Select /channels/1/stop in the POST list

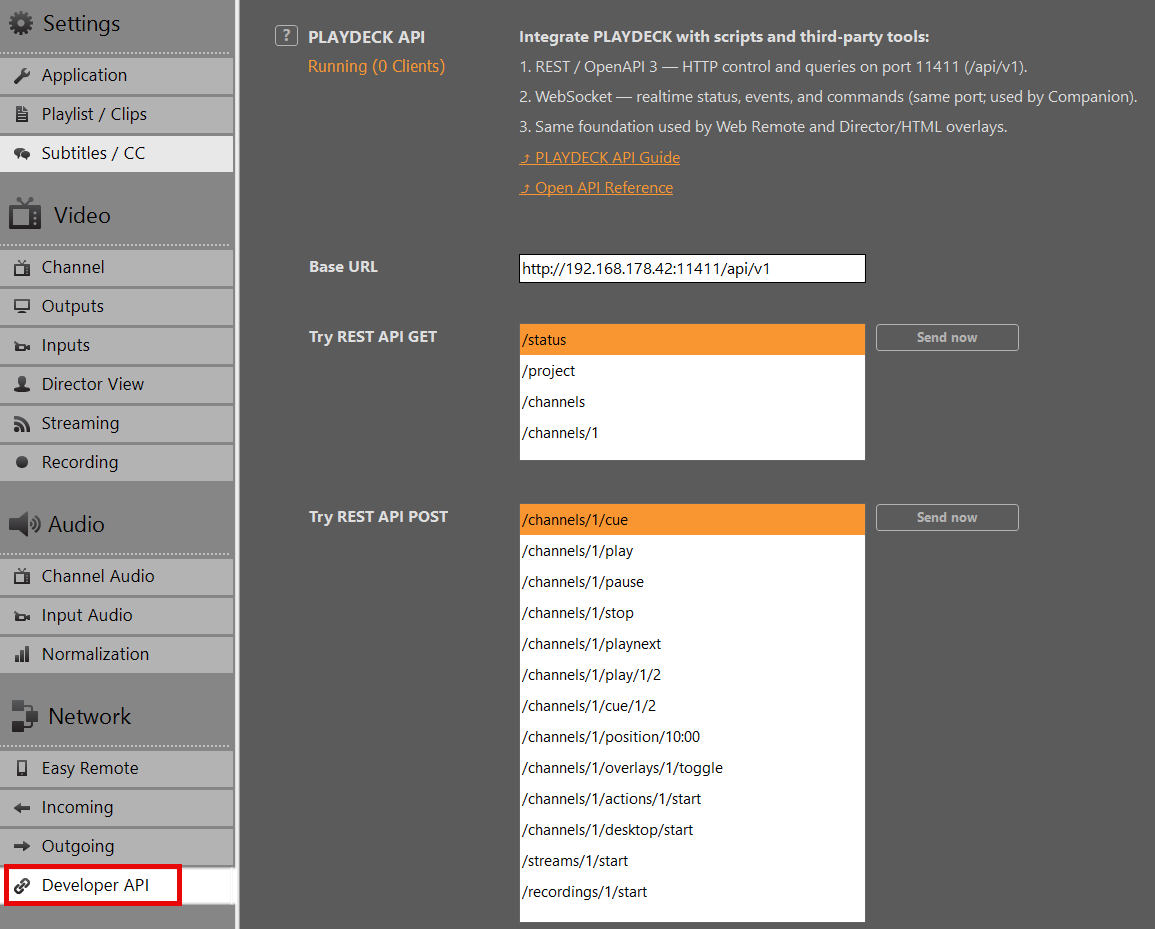click(x=692, y=612)
